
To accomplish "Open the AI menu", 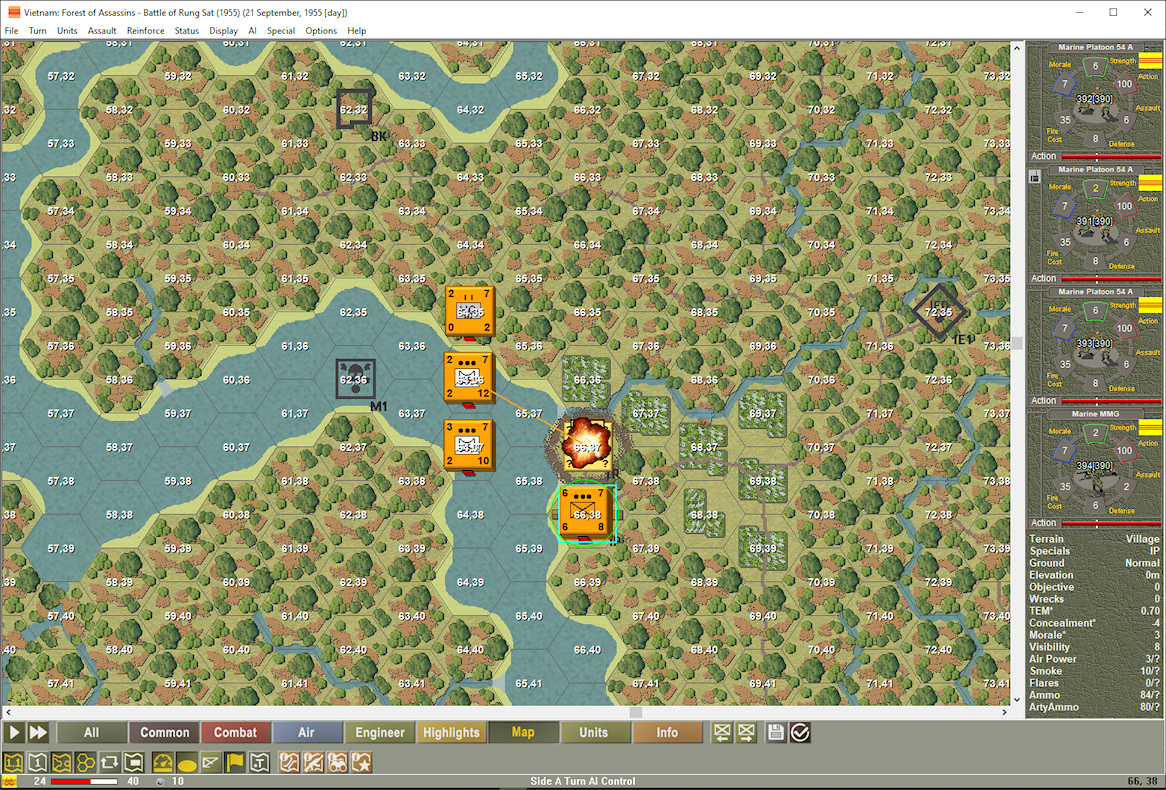I will pyautogui.click(x=252, y=30).
